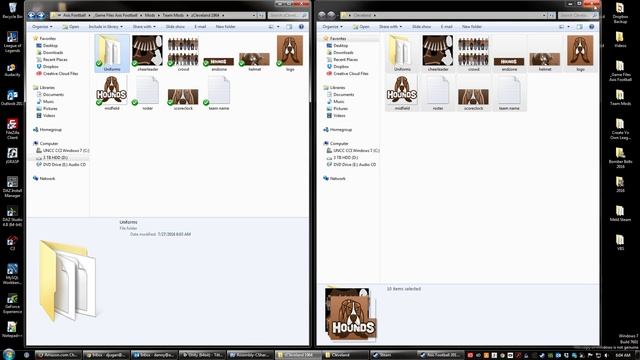
Task: Click E-mail in the left window toolbar
Action: [x=200, y=27]
